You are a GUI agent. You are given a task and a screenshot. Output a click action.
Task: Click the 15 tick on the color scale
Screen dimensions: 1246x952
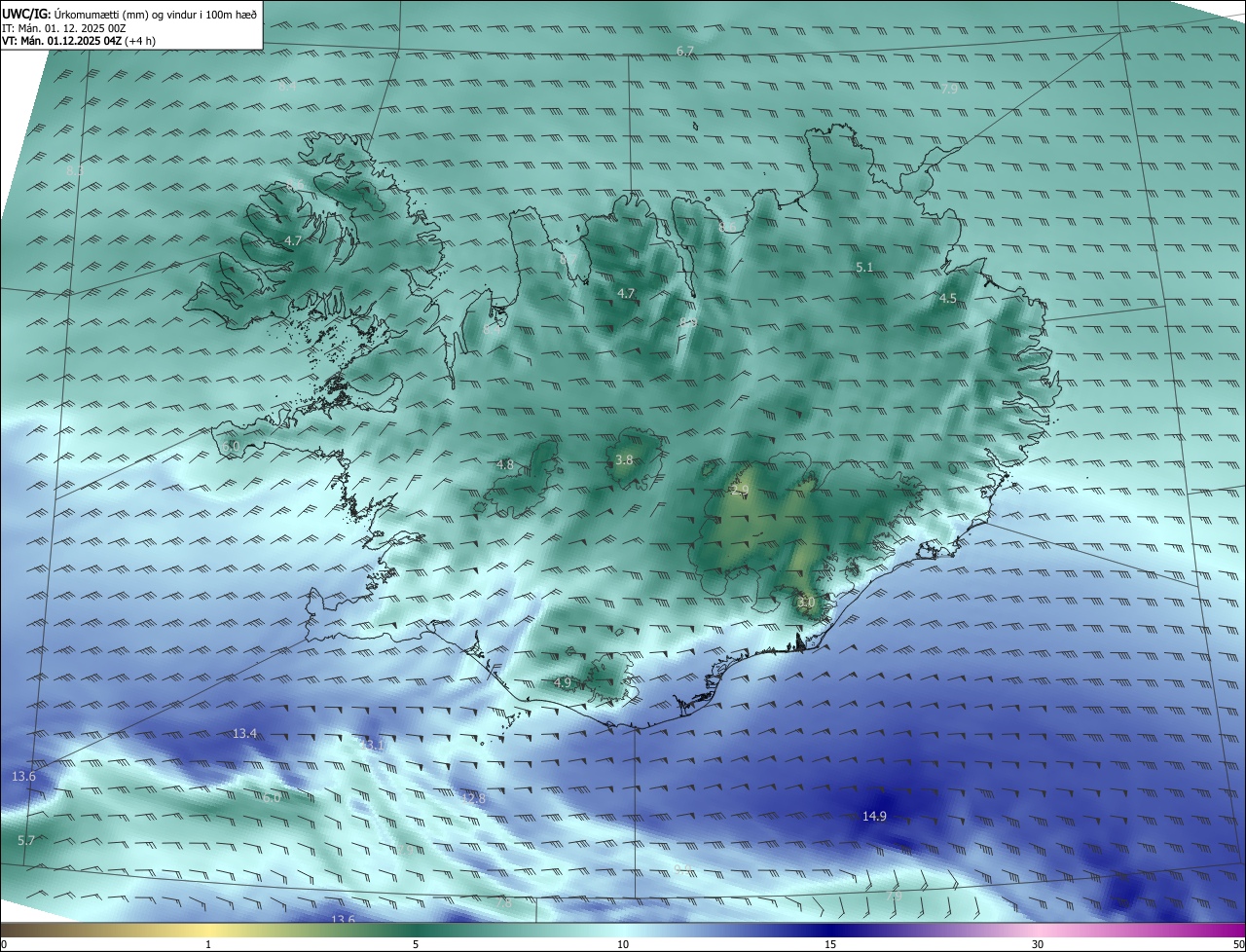pyautogui.click(x=830, y=944)
